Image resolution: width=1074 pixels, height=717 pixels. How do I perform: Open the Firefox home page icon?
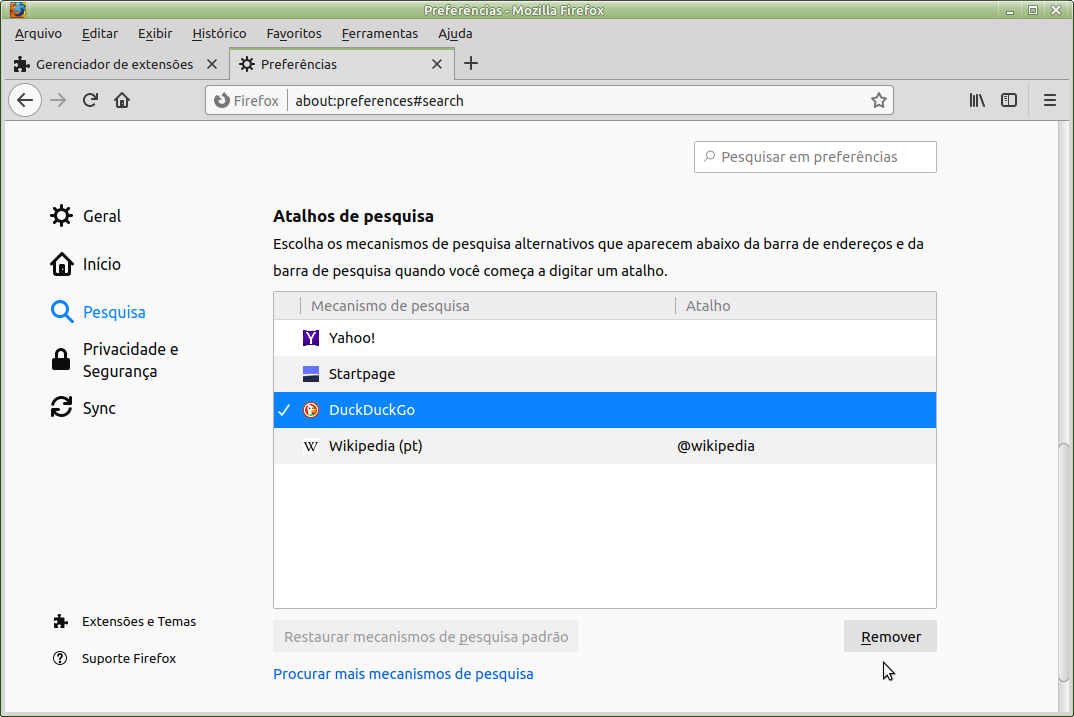pos(122,101)
